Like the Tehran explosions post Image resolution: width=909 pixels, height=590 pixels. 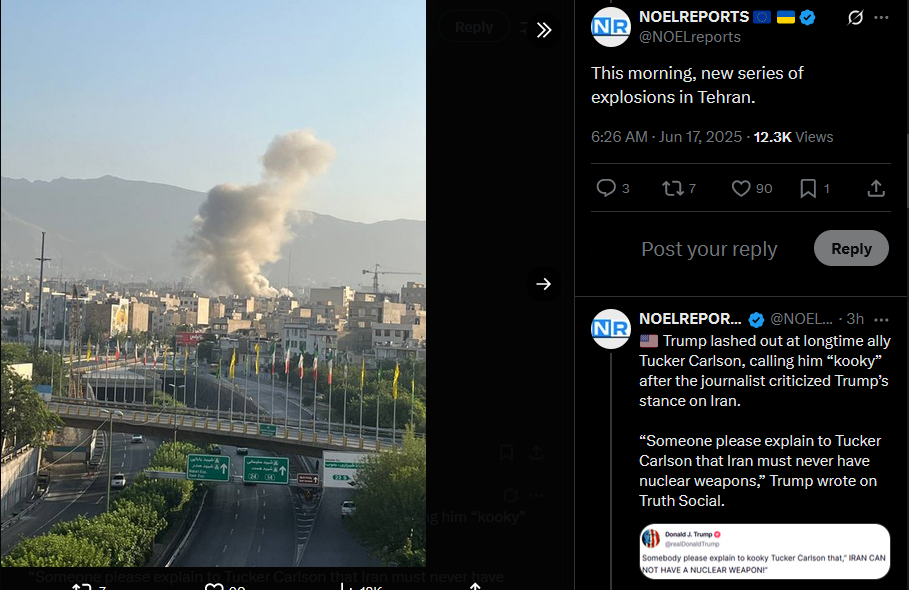pyautogui.click(x=740, y=188)
